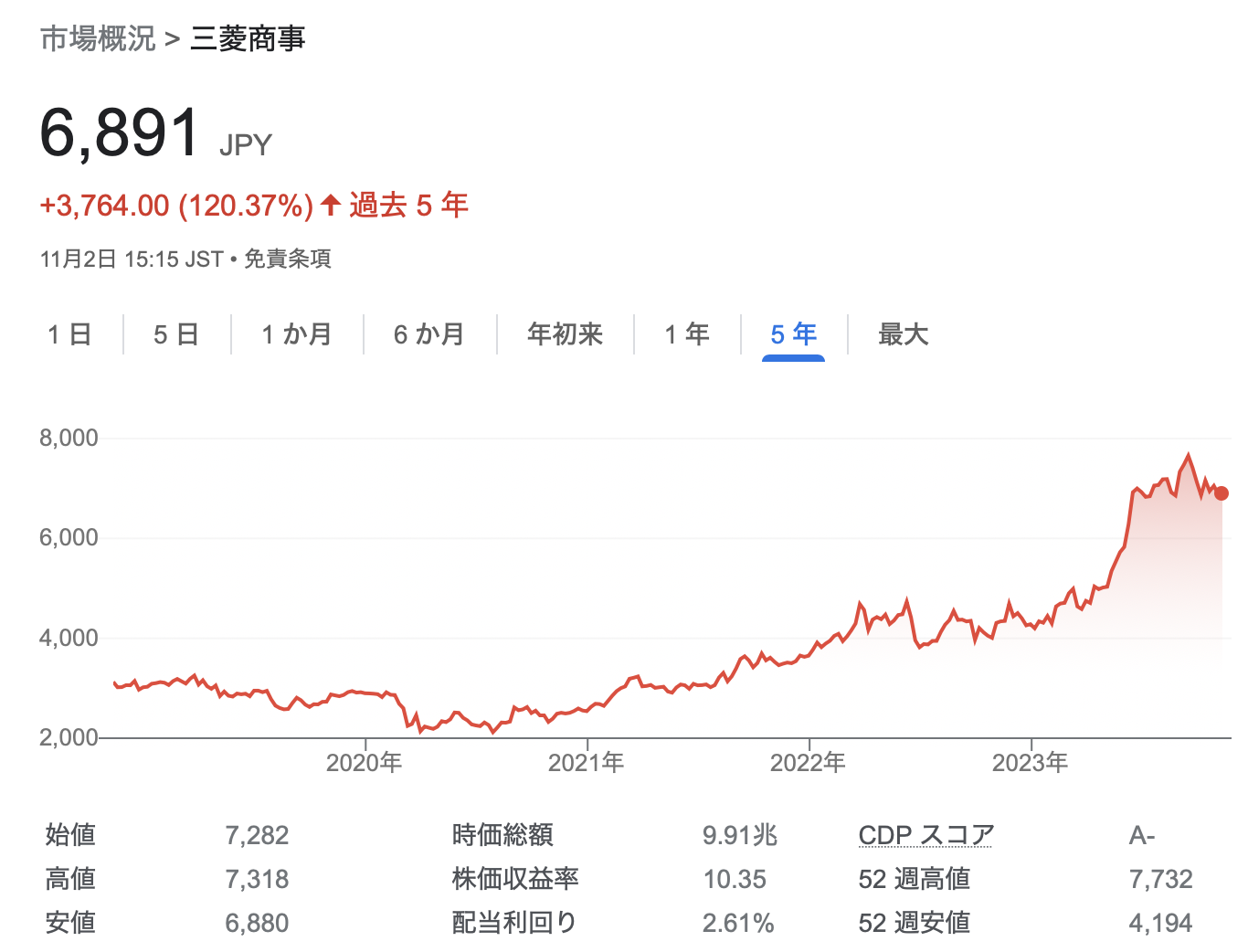Click the 52 週高値 value 7,732

[x=1161, y=879]
